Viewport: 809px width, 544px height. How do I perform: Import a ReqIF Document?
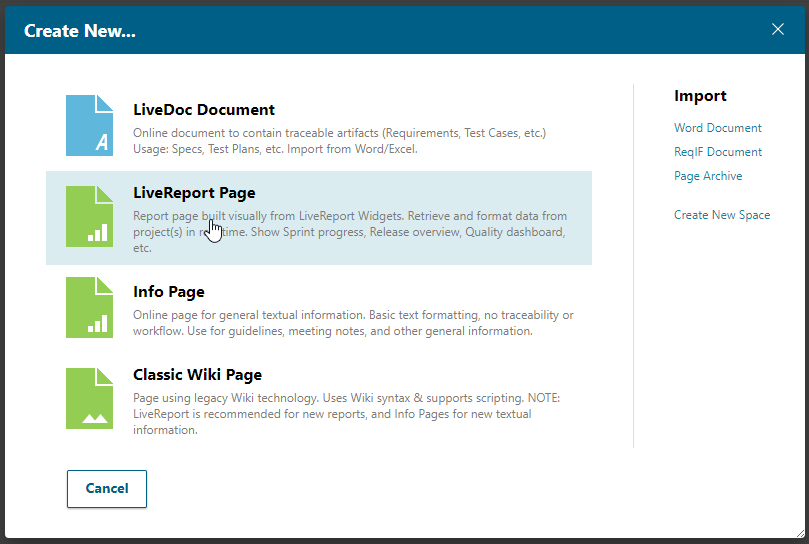718,152
